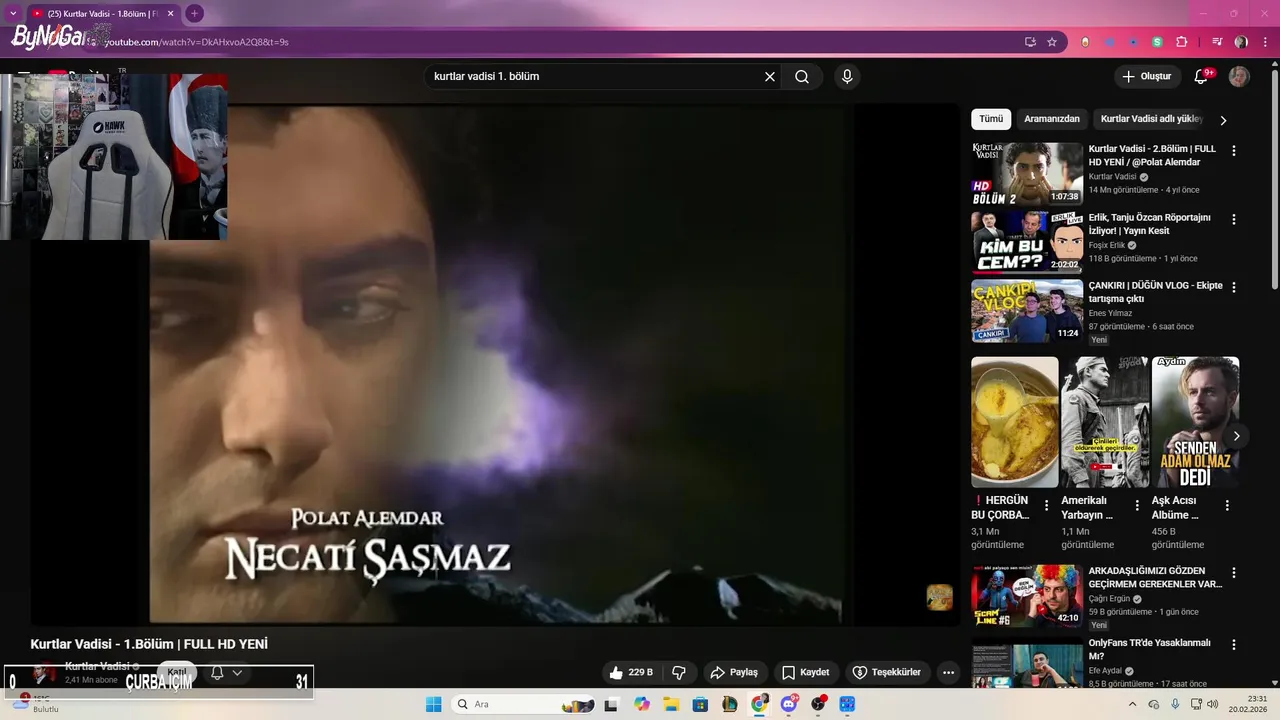The image size is (1280, 720).
Task: Open options for 'Aşk Acısı Albüme' short
Action: coord(1227,506)
